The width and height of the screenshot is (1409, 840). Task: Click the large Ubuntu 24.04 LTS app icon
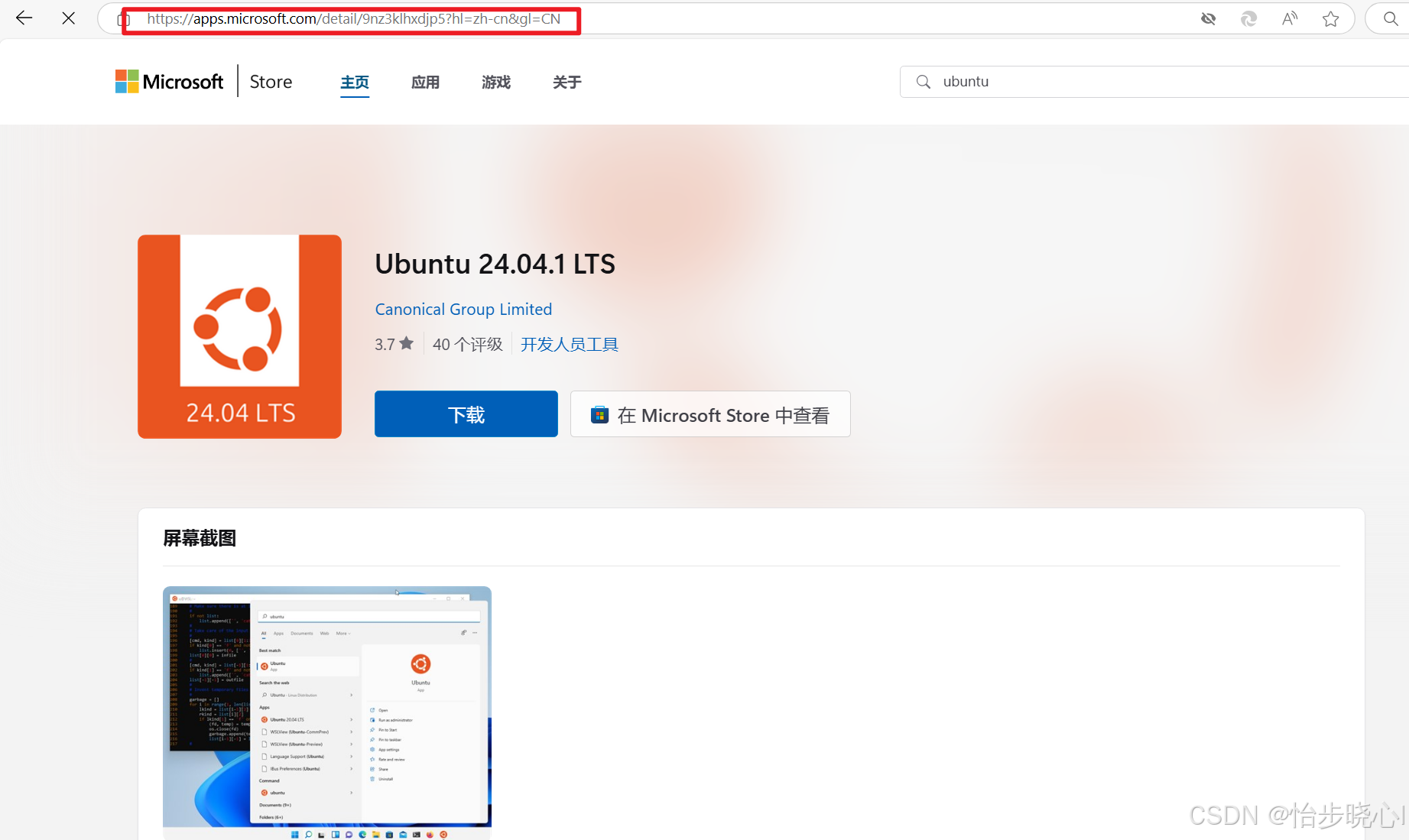pos(239,336)
